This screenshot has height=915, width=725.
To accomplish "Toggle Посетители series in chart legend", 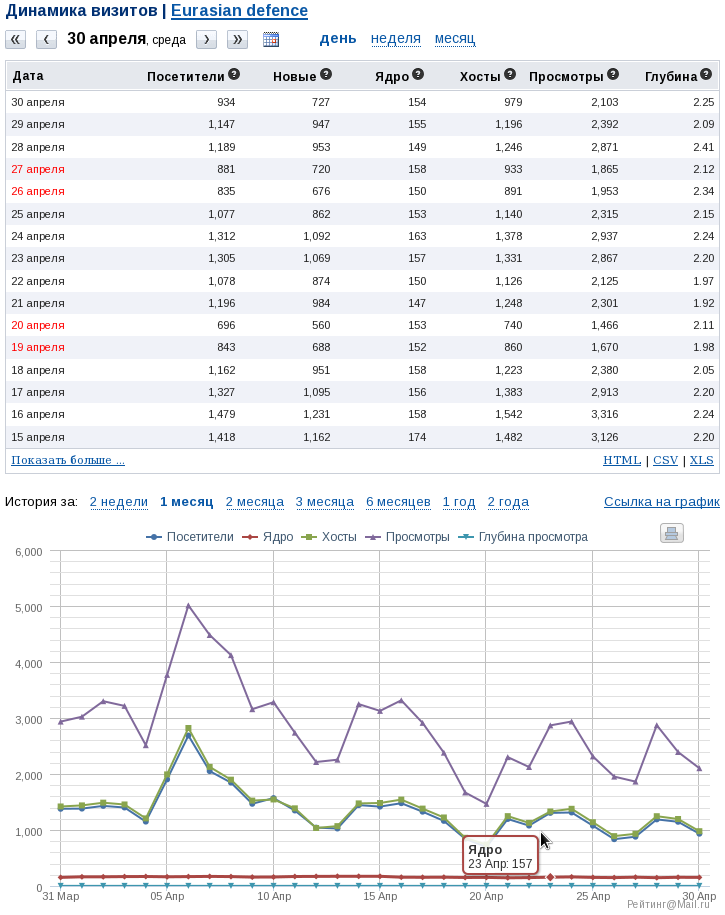I will coord(190,537).
